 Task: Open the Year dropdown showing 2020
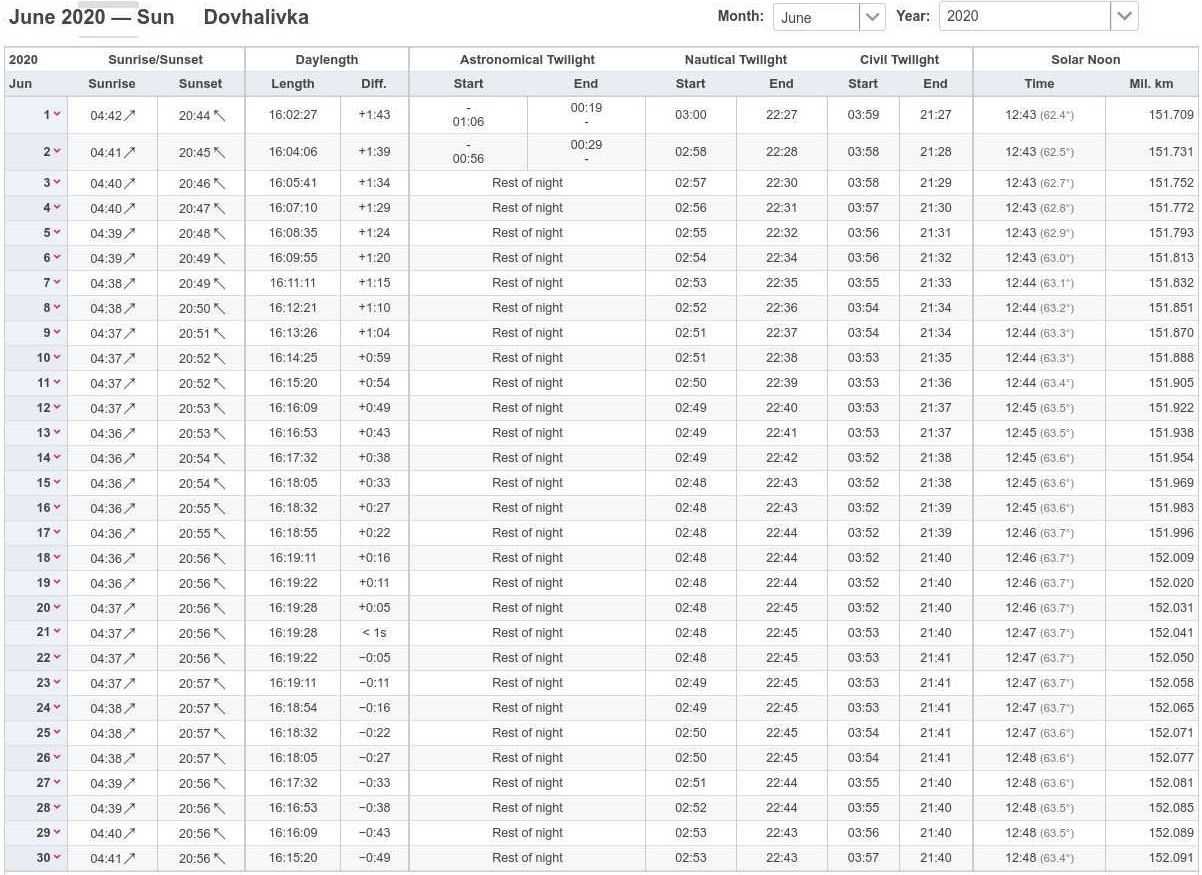(1038, 17)
